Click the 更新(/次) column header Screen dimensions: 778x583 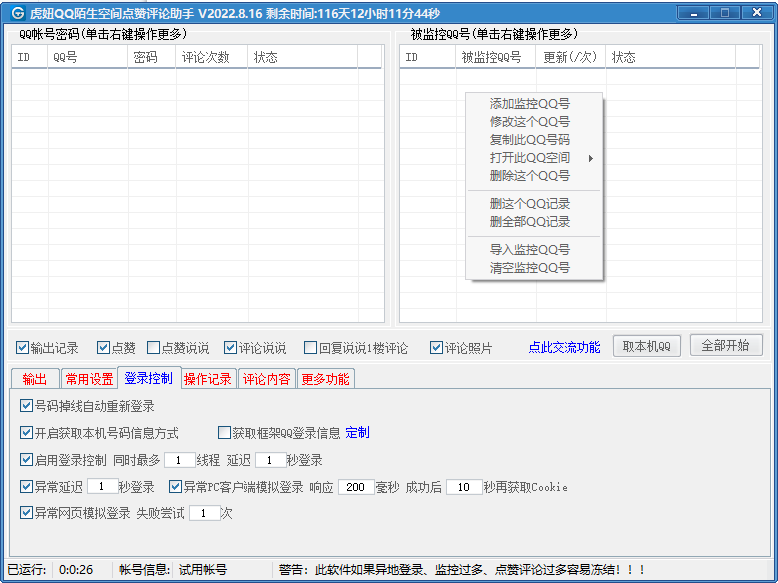click(571, 57)
